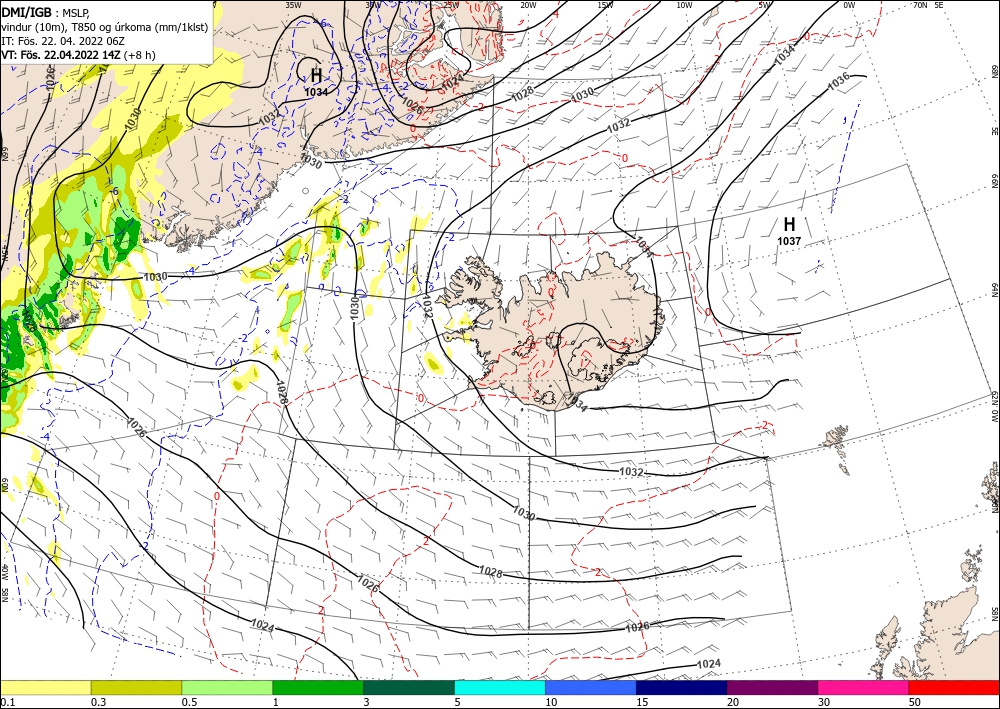This screenshot has height=709, width=1000.
Task: Select the navy 15 mm legend band
Action: click(x=682, y=687)
